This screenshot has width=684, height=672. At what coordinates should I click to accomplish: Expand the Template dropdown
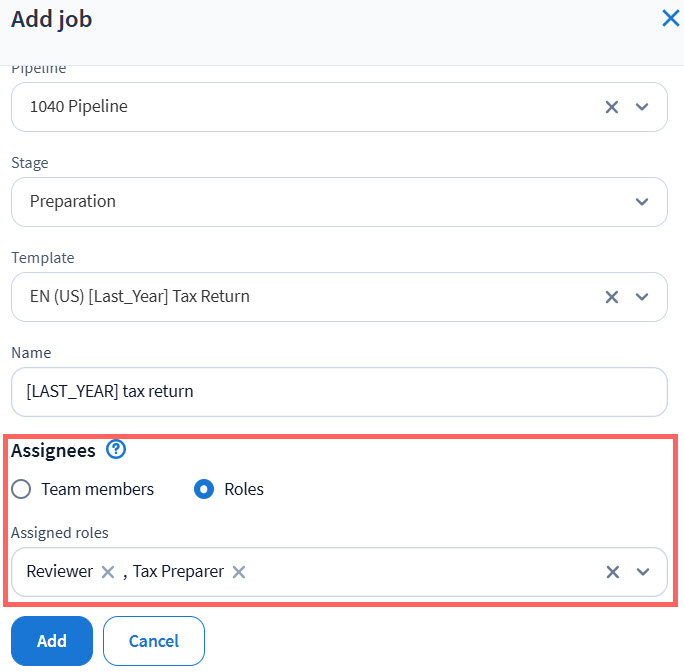[x=642, y=297]
